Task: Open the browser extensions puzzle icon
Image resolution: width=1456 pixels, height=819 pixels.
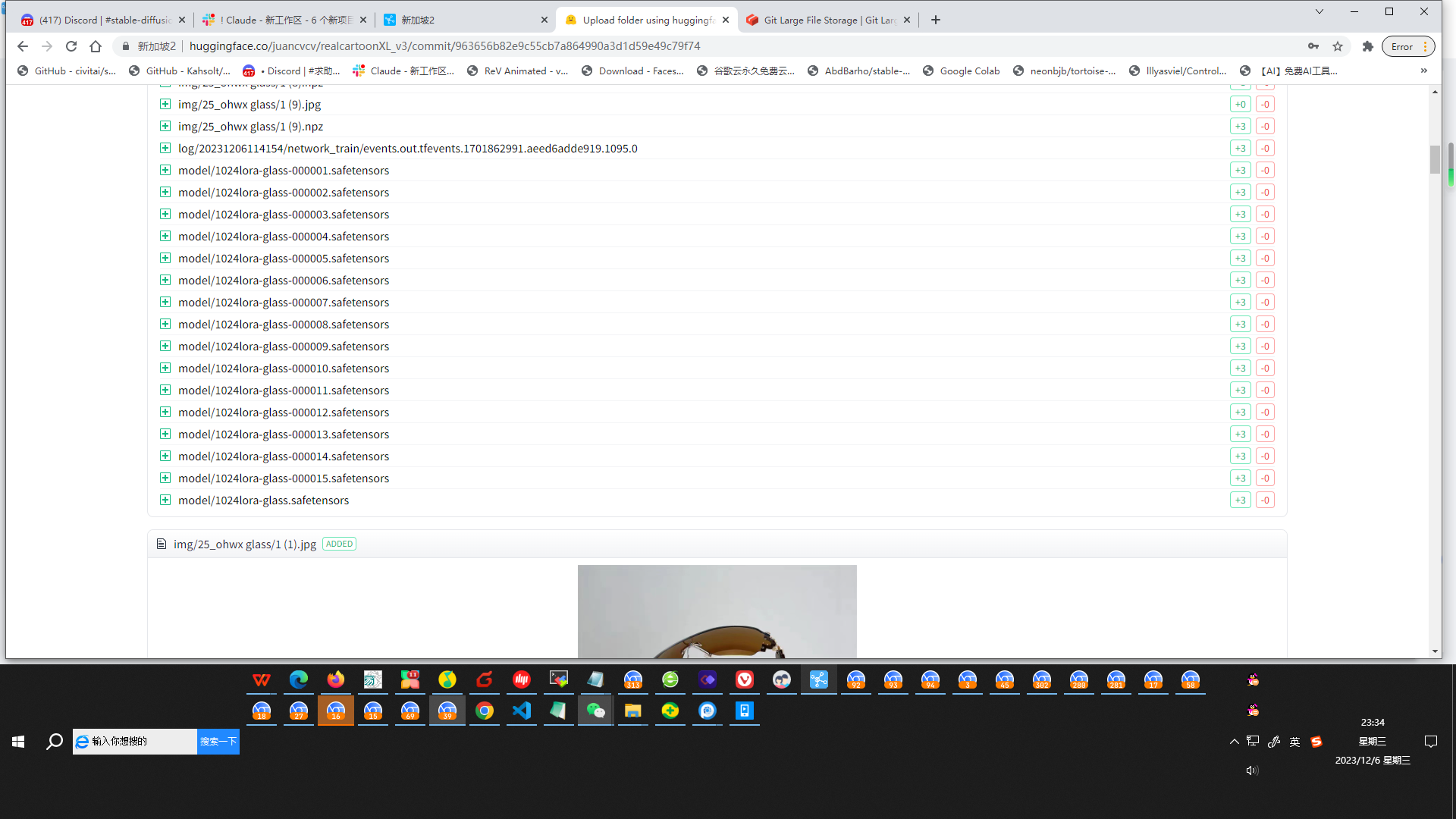Action: coord(1368,46)
